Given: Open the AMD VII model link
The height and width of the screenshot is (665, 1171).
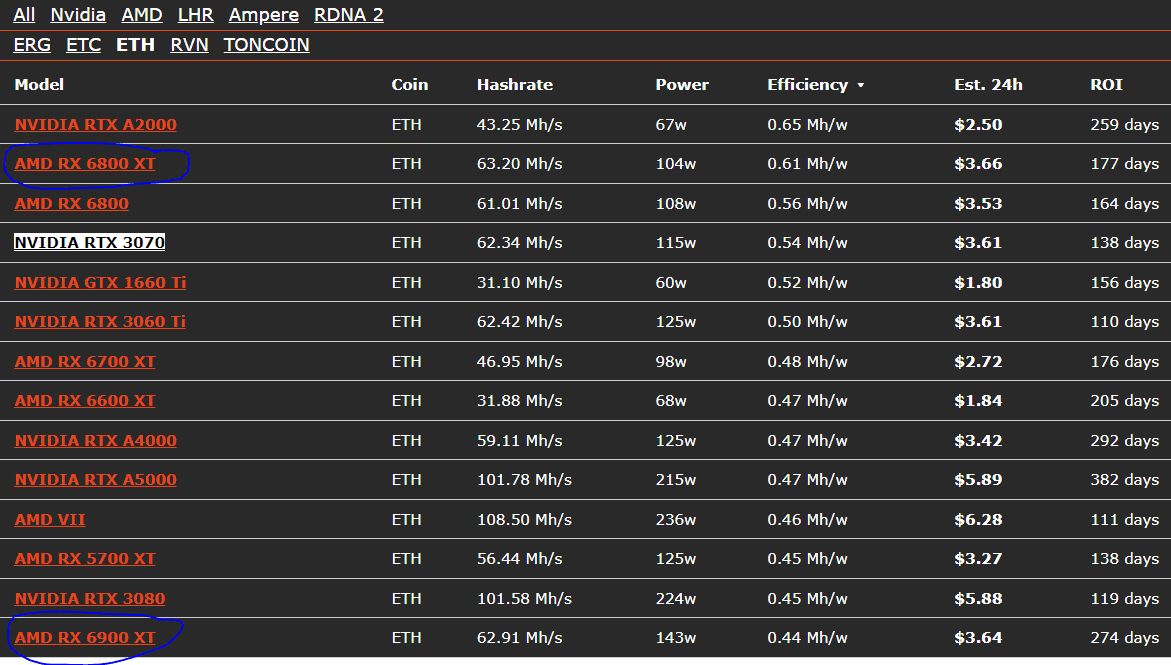Looking at the screenshot, I should [x=49, y=520].
